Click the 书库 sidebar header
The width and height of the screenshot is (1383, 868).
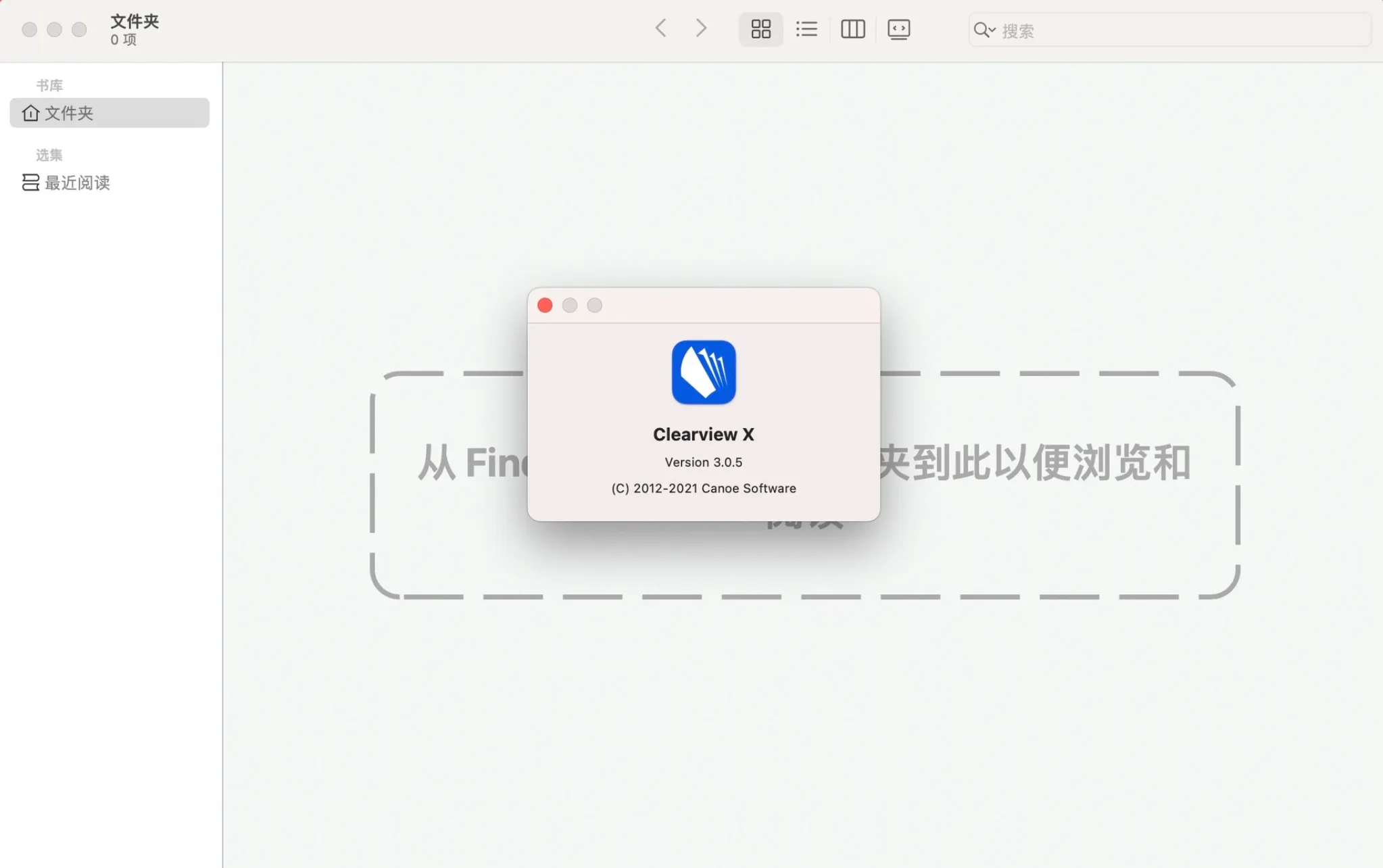point(49,86)
